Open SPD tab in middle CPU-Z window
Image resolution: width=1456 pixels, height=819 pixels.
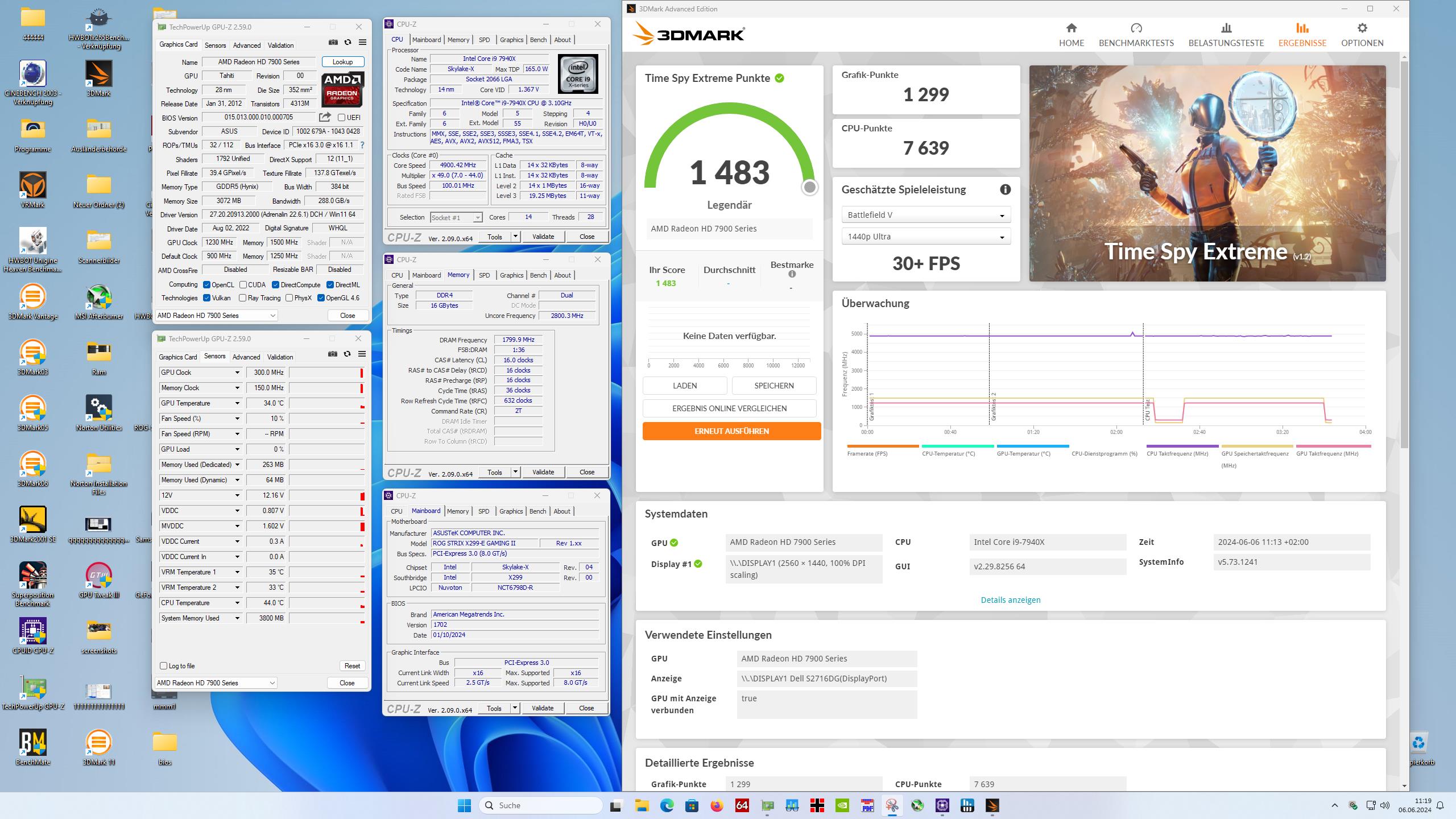(485, 275)
